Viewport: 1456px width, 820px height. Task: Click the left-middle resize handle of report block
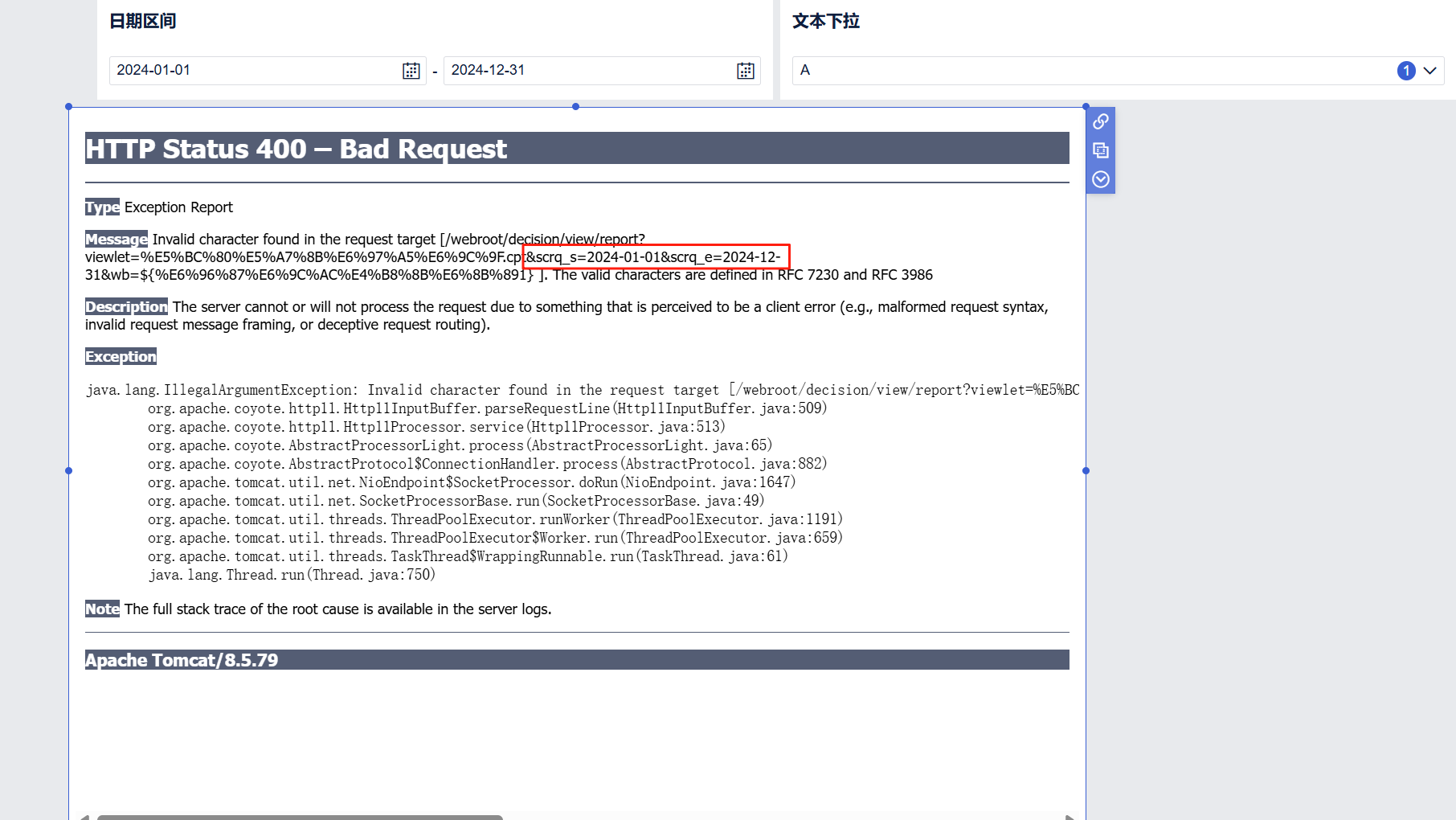click(68, 470)
